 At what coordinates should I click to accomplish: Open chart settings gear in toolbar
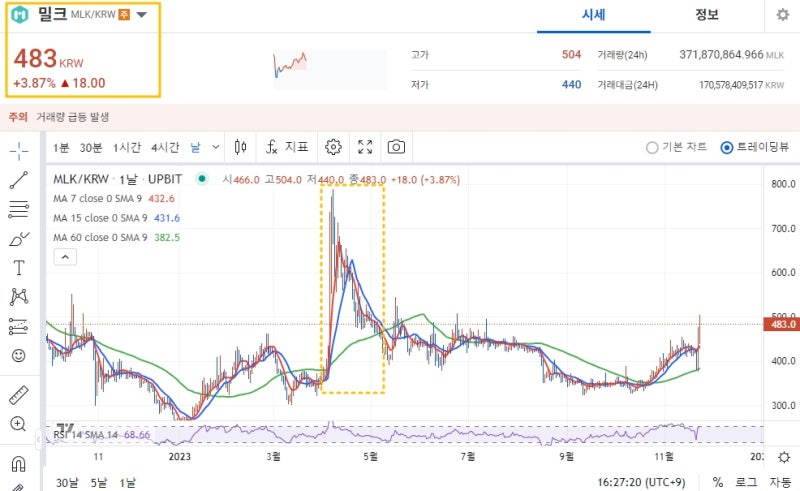pyautogui.click(x=333, y=147)
